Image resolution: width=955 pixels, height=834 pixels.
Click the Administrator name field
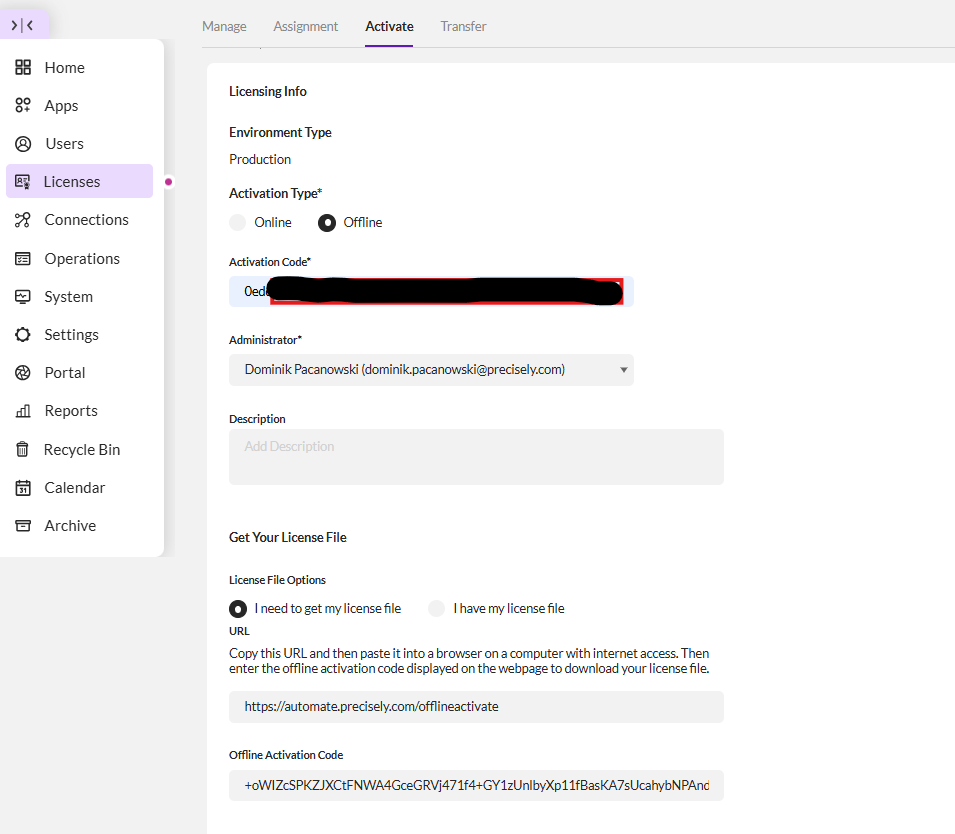point(431,370)
